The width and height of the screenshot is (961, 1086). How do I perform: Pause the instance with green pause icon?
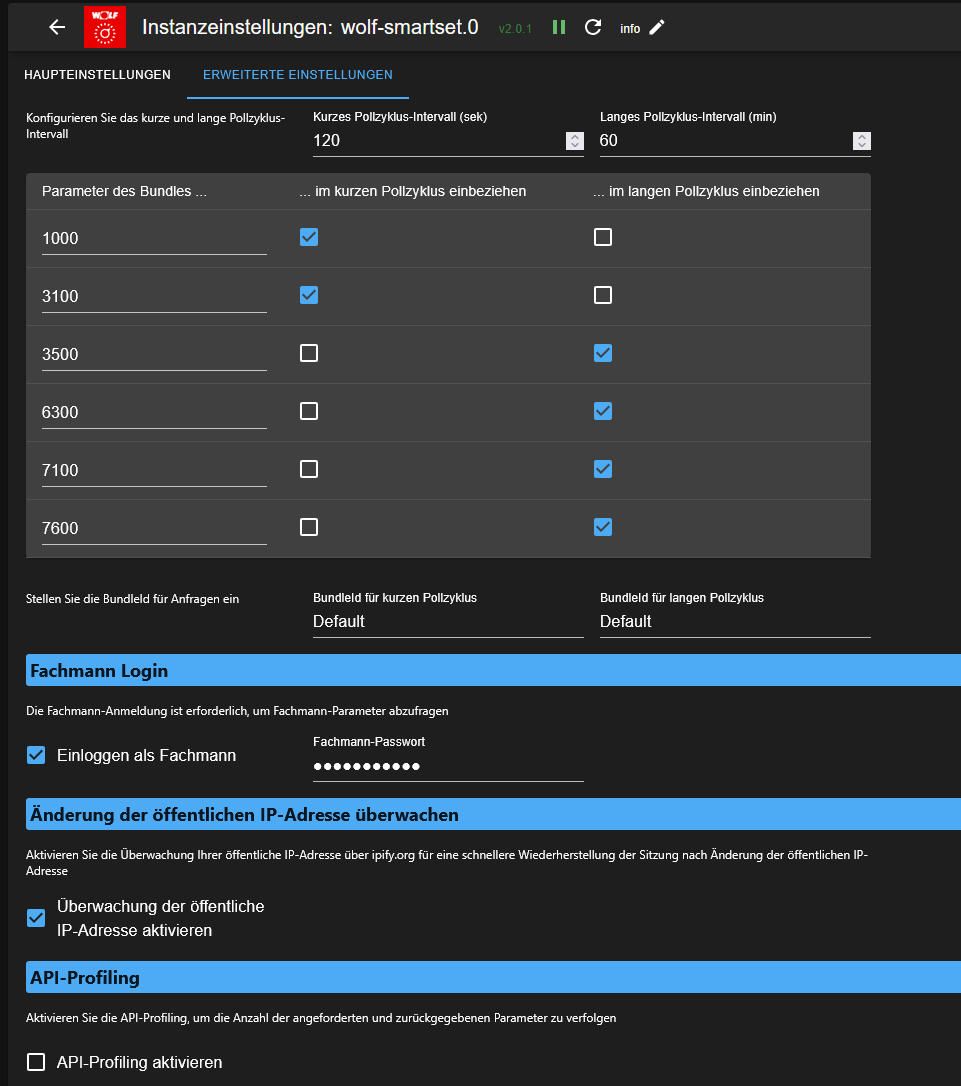click(559, 27)
